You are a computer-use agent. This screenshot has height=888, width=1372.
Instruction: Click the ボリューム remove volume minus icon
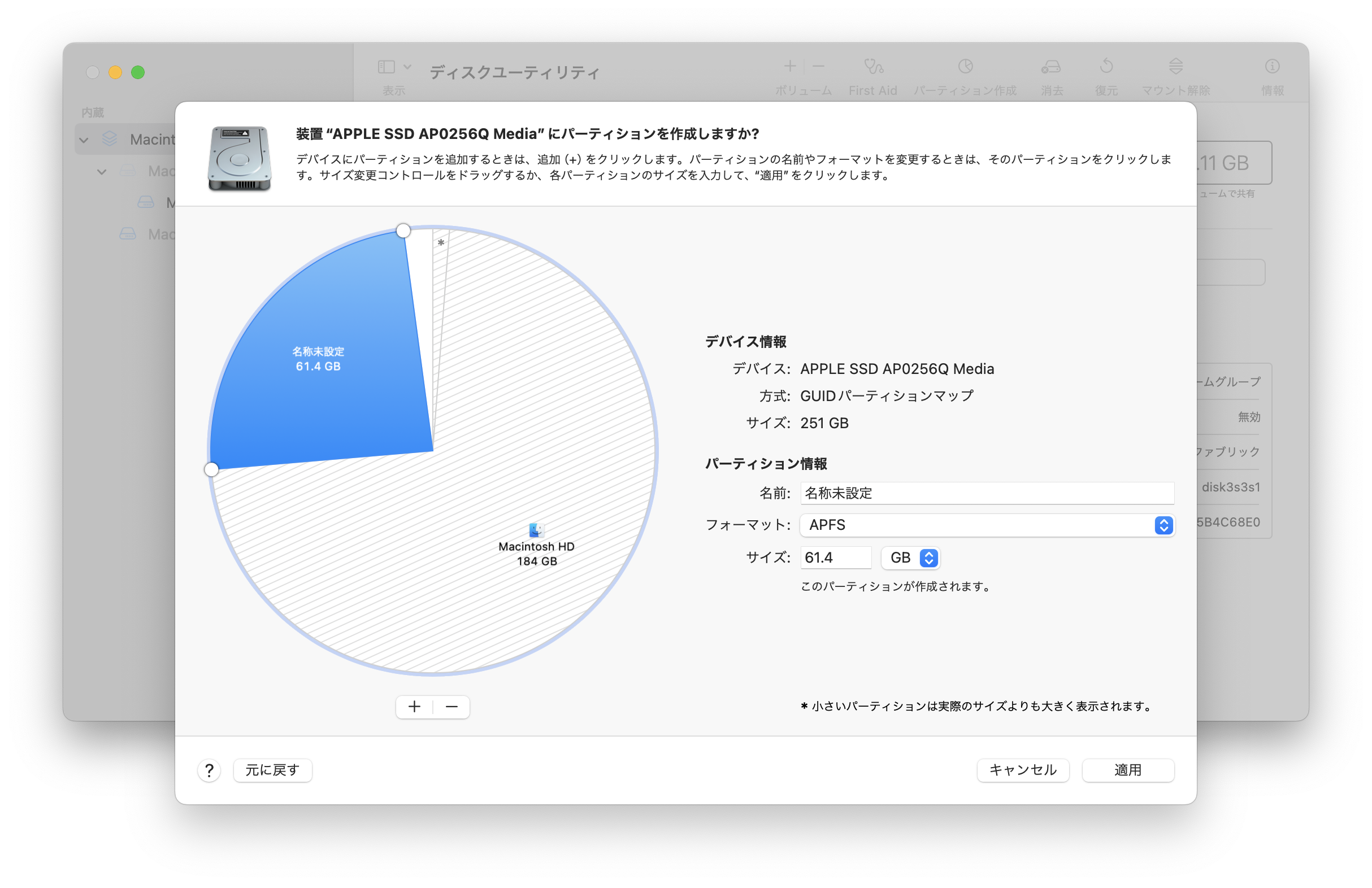818,67
